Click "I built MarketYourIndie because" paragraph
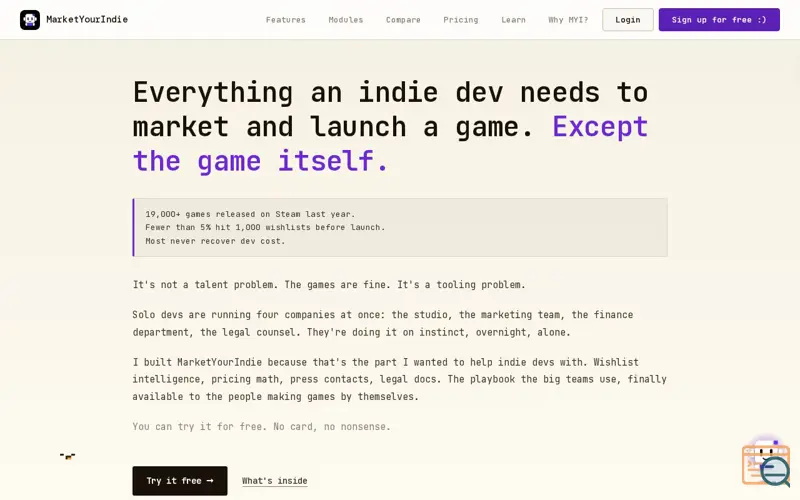The image size is (800, 500). (399, 379)
